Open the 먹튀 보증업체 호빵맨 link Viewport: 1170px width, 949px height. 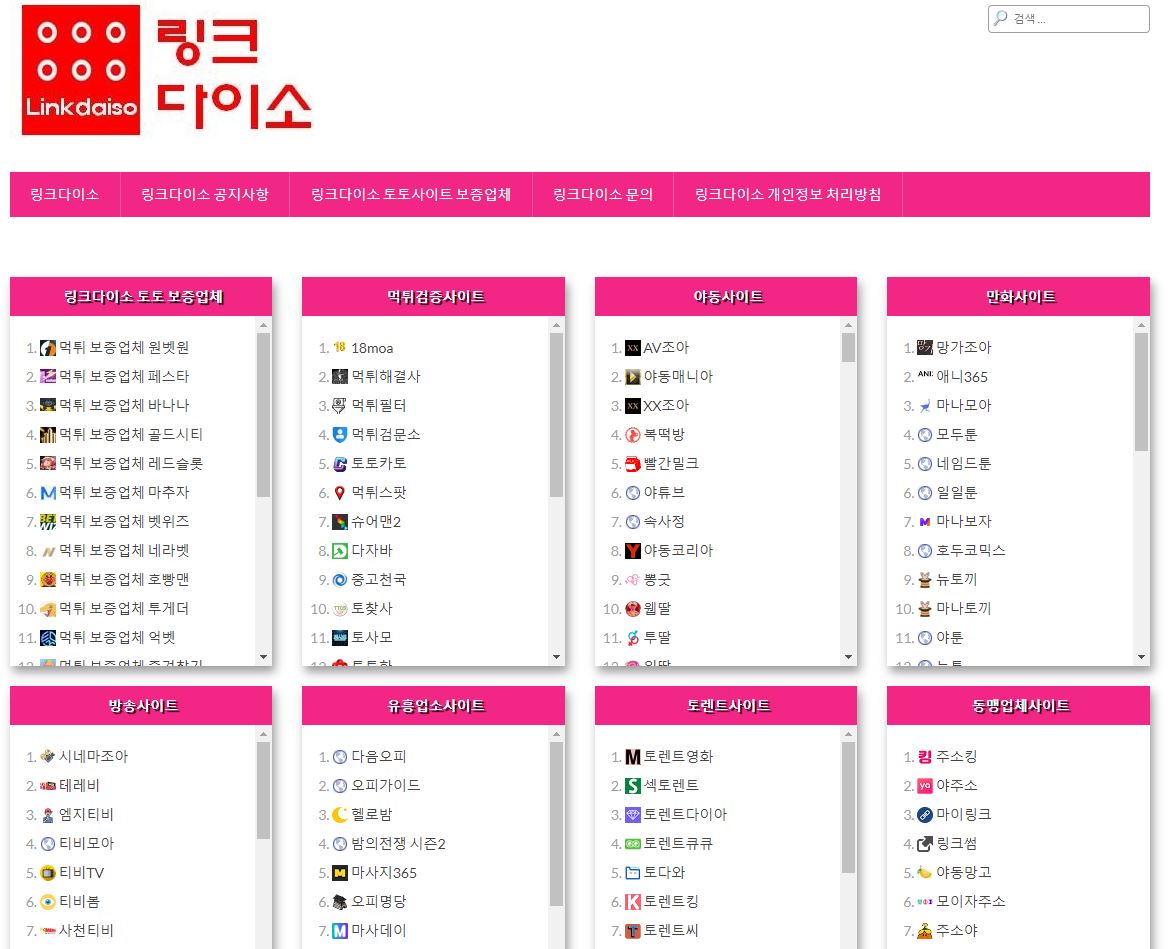click(x=124, y=580)
